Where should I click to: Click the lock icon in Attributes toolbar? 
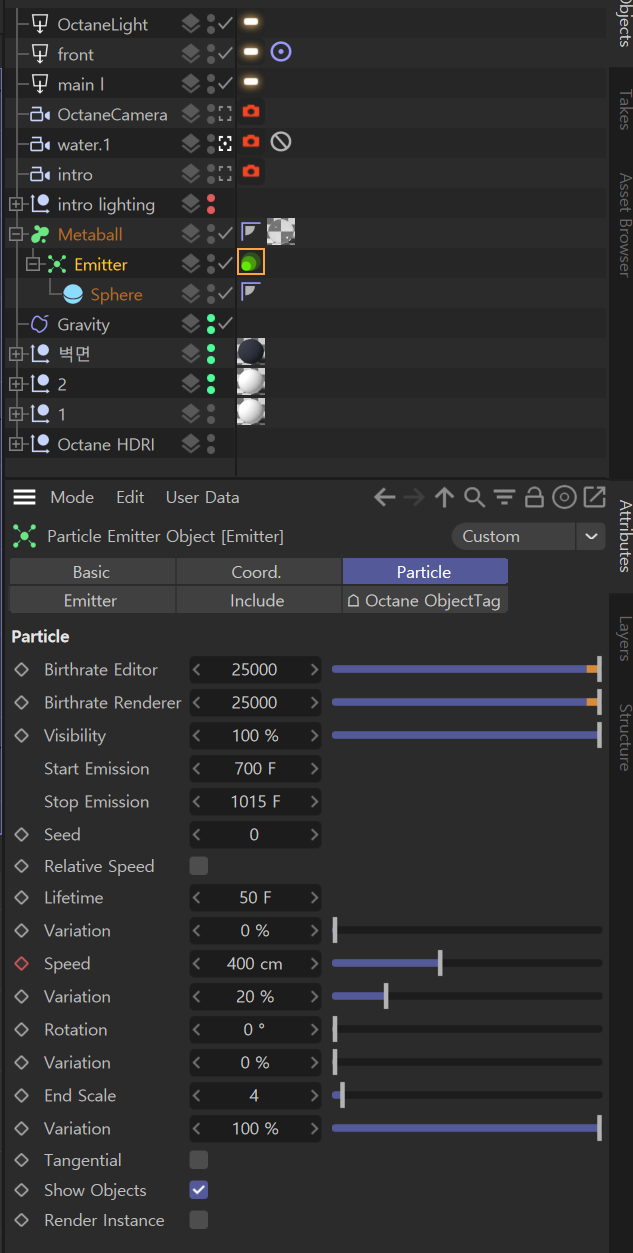pos(534,497)
